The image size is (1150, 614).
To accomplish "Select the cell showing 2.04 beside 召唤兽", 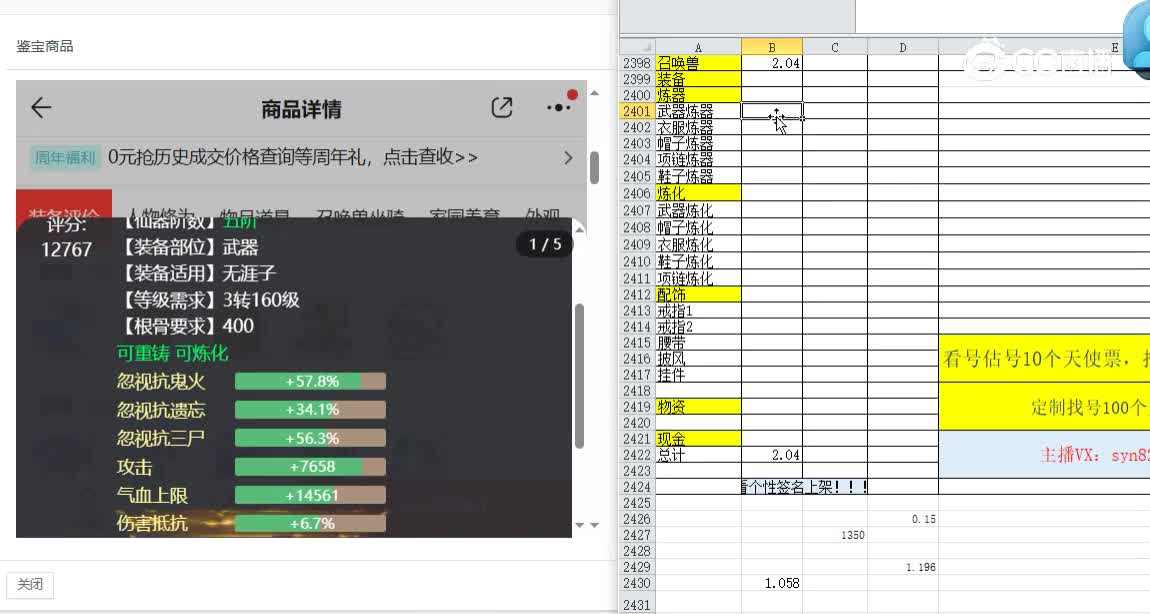I will 772,62.
